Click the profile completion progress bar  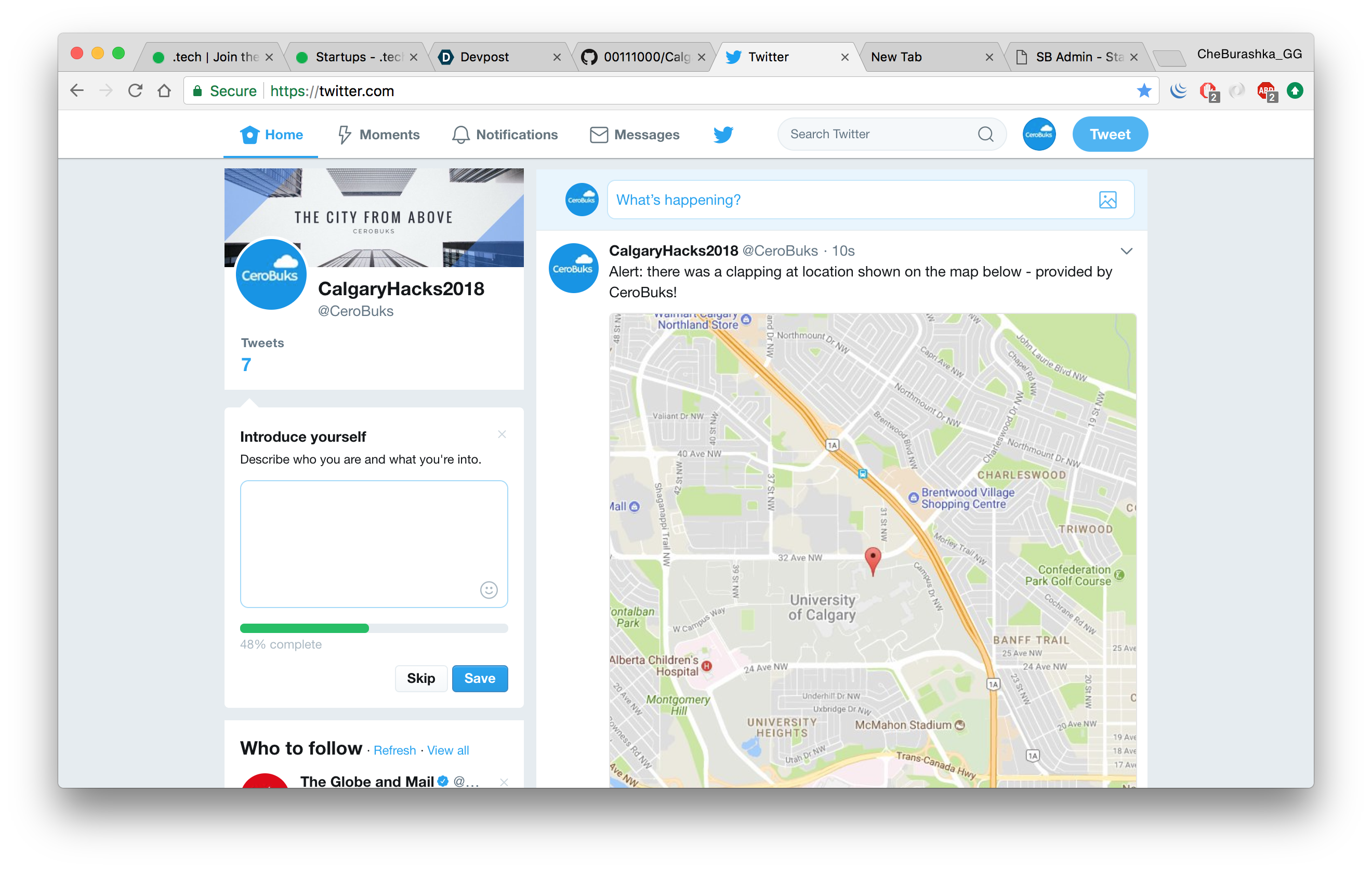[x=373, y=628]
